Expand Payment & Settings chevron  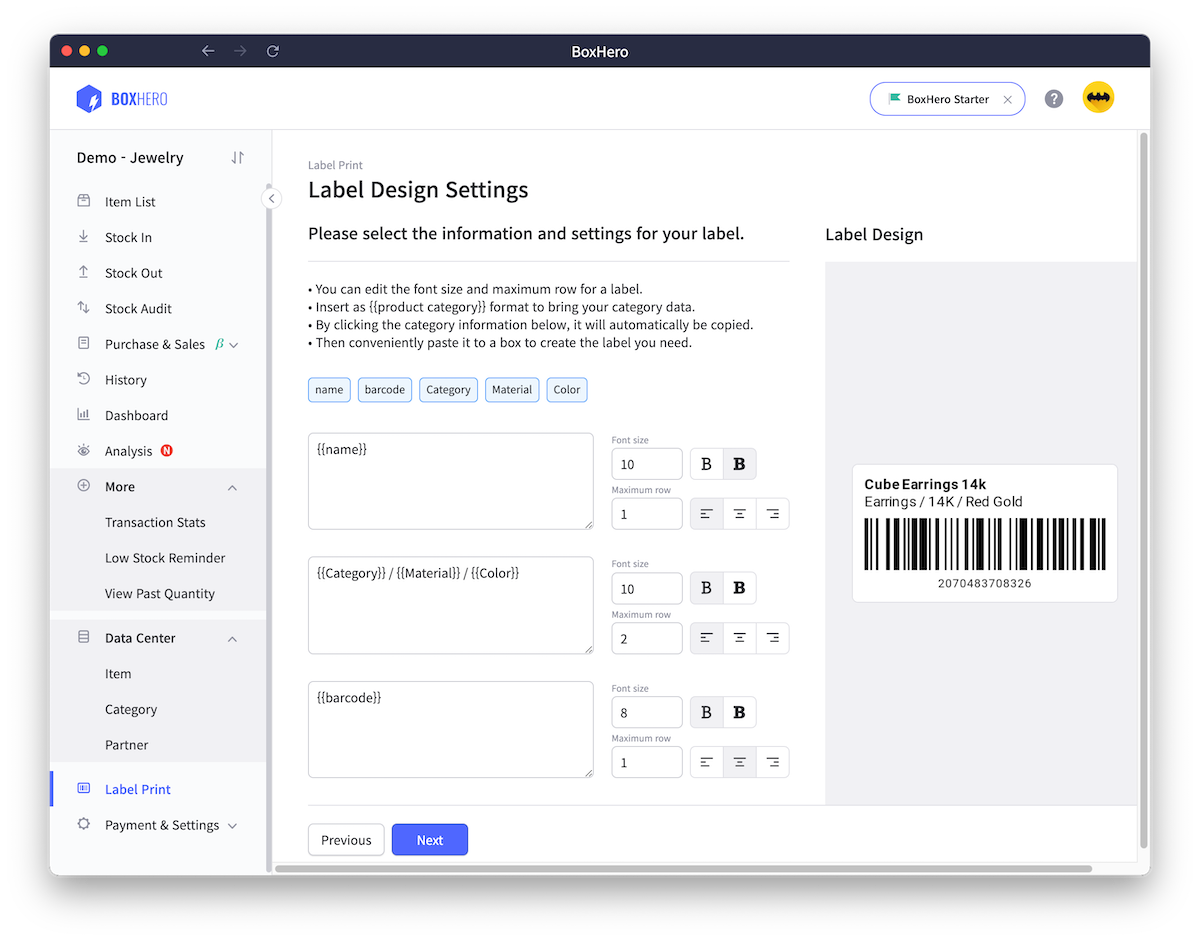[232, 826]
